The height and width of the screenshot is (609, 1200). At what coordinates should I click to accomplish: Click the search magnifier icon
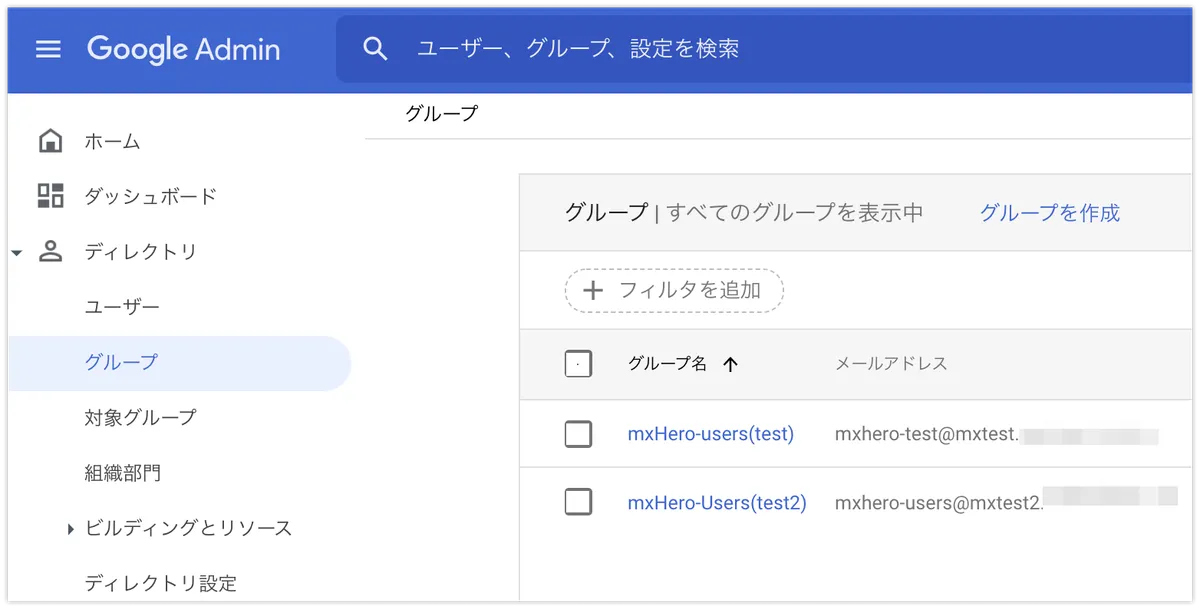[x=375, y=49]
